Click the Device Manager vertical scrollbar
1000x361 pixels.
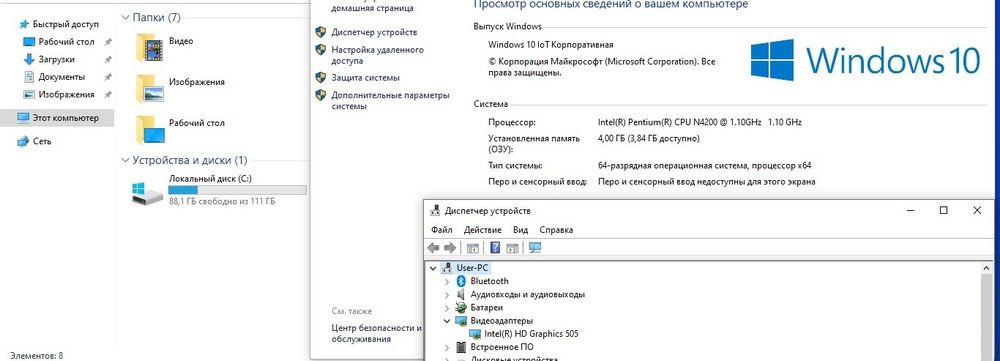coord(987,311)
